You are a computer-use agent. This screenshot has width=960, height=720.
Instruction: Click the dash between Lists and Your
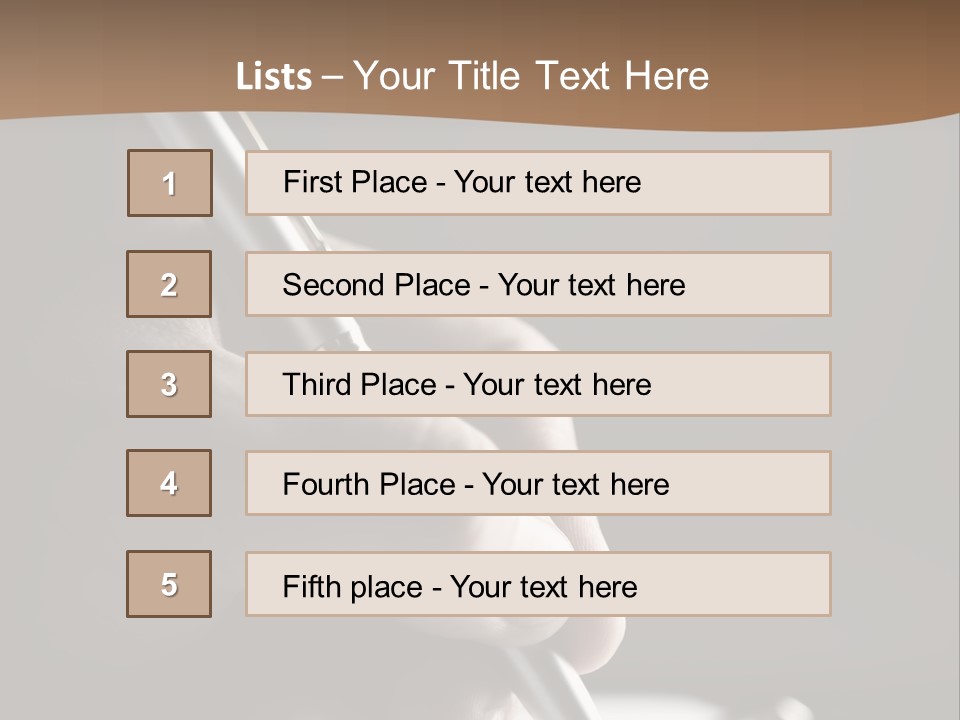331,77
